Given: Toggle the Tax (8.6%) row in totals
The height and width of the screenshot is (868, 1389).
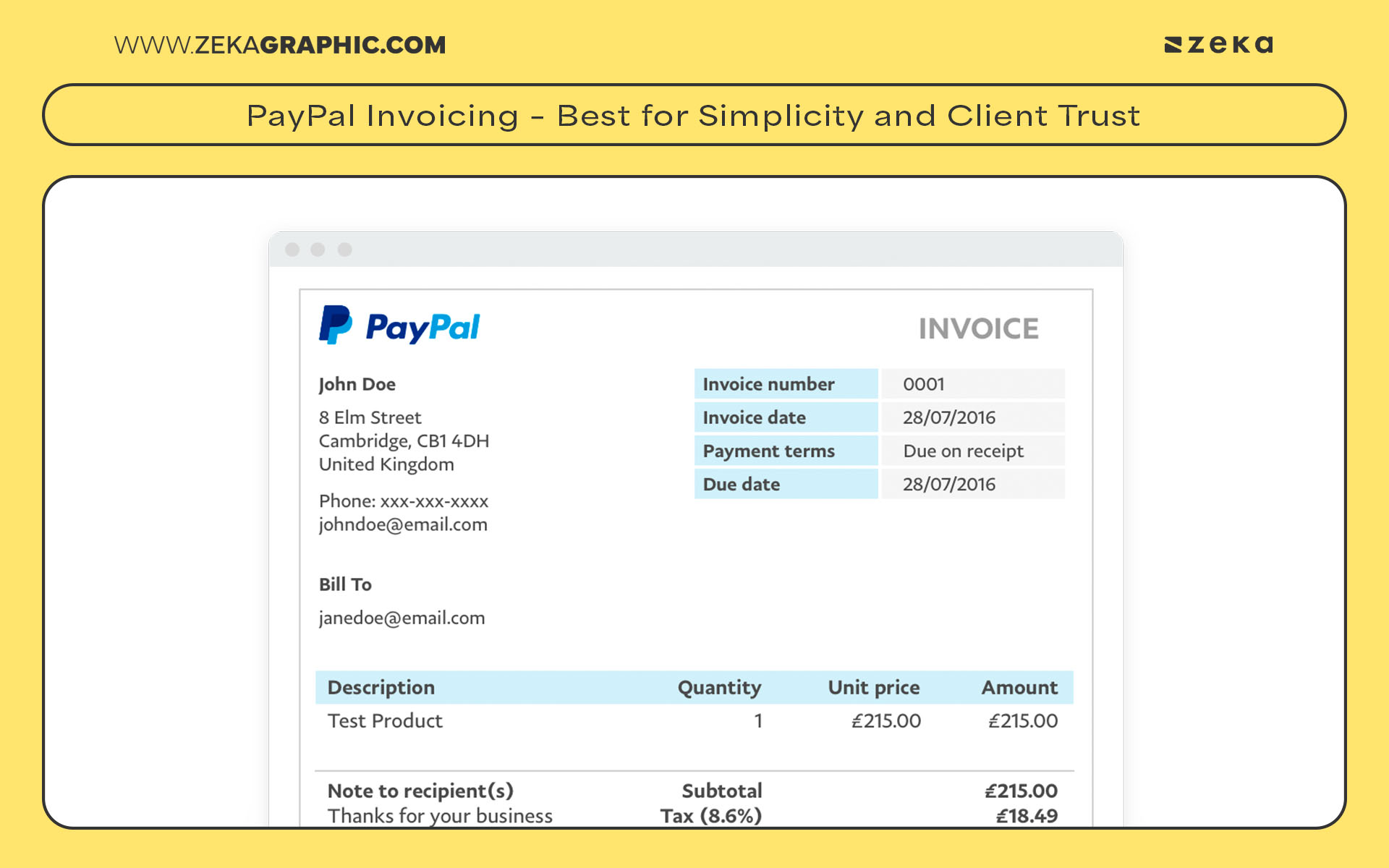Looking at the screenshot, I should click(711, 815).
